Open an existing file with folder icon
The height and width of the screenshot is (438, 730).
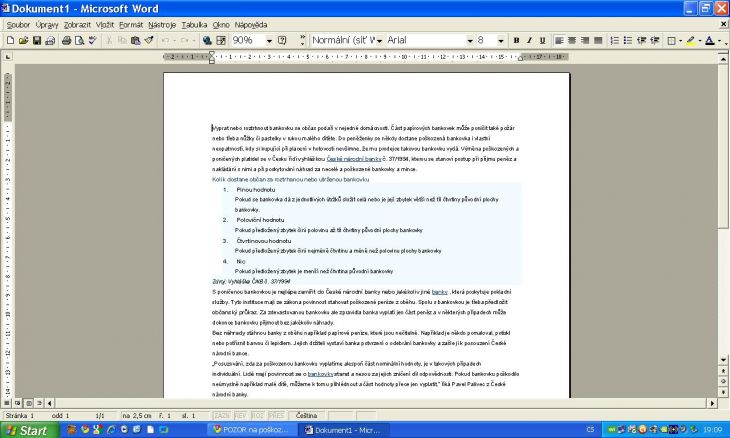(23, 40)
